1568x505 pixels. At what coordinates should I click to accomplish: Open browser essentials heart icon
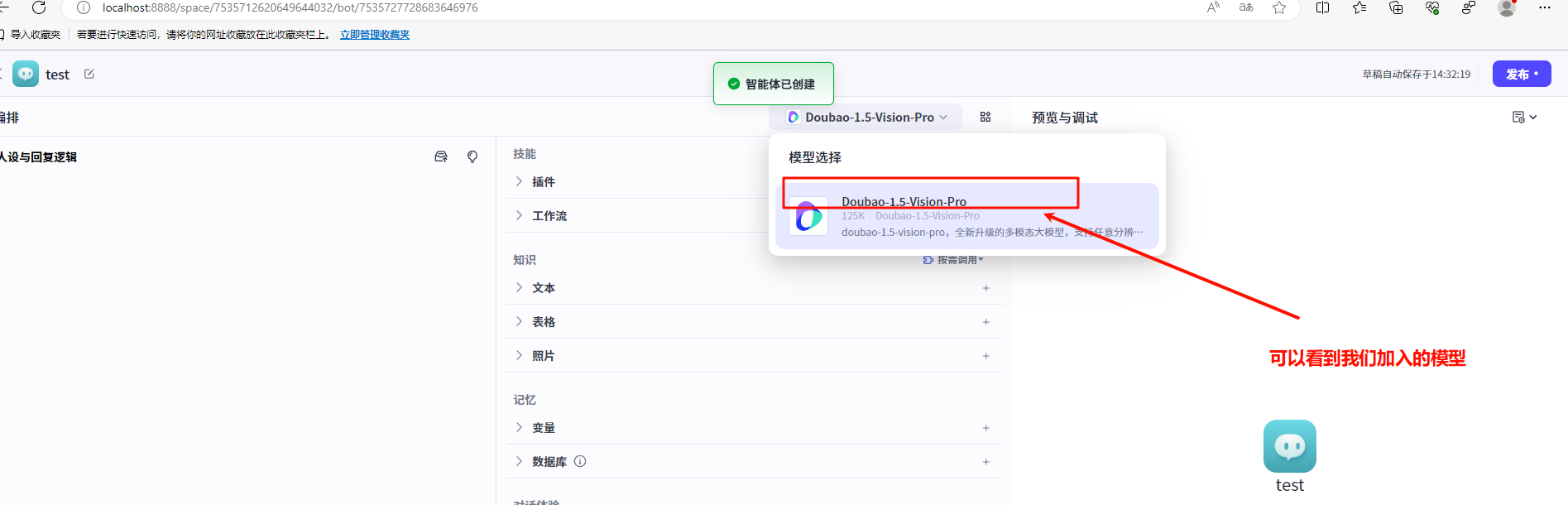(x=1432, y=7)
